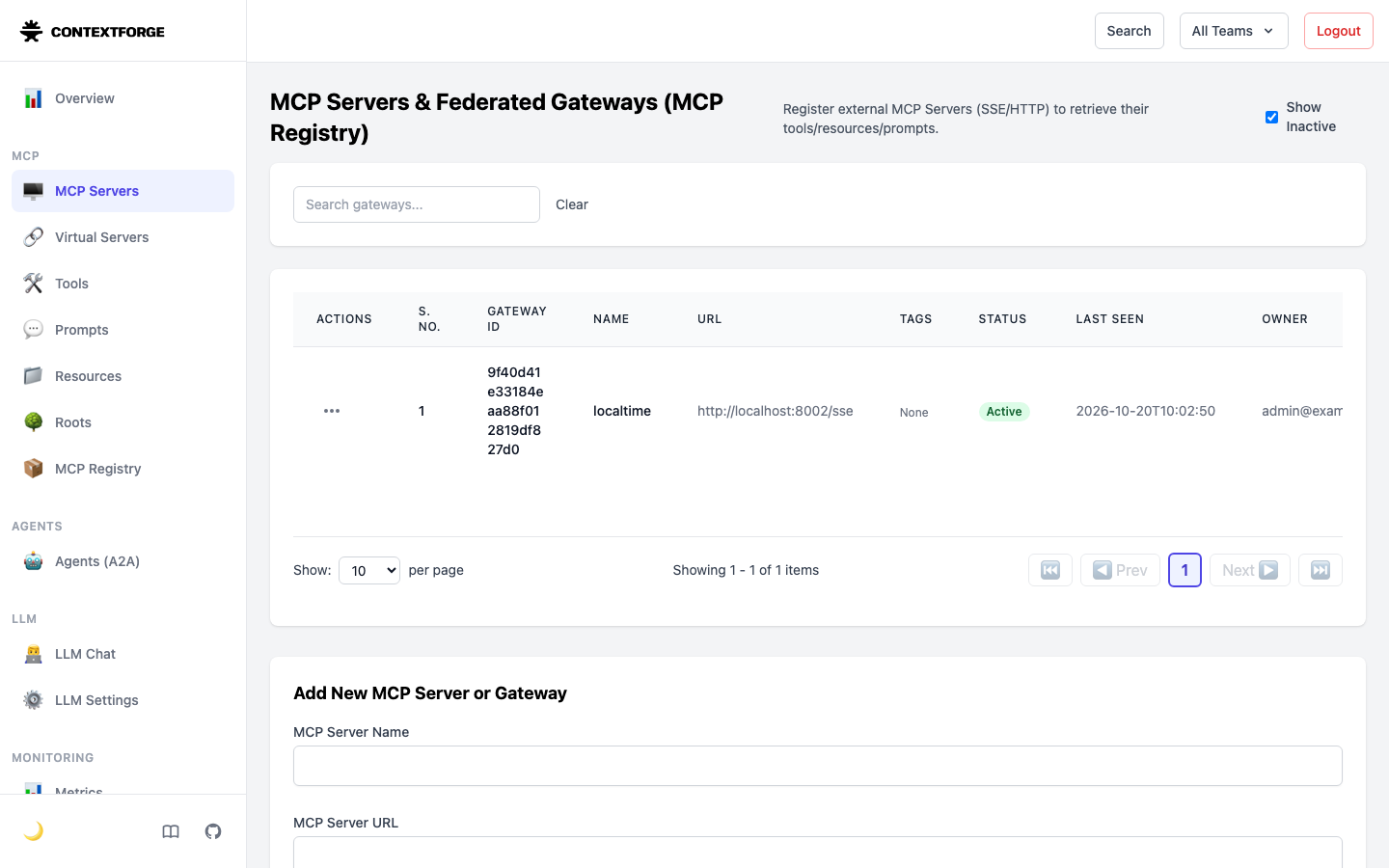1389x868 pixels.
Task: Open the GitHub repository icon
Action: 213,831
